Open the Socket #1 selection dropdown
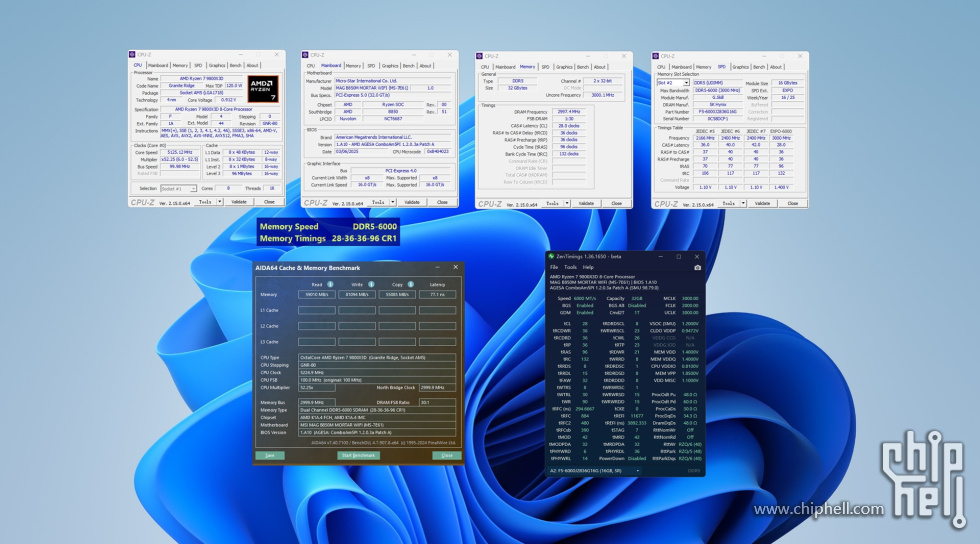 tap(179, 188)
